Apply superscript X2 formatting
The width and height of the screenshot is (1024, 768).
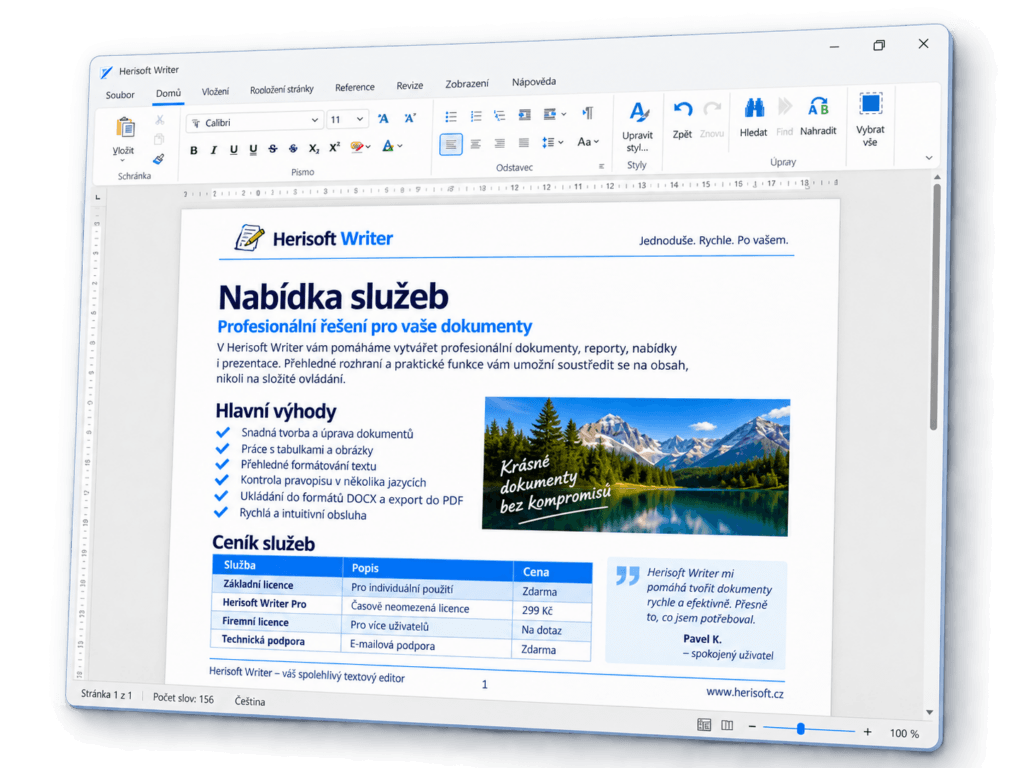click(334, 148)
